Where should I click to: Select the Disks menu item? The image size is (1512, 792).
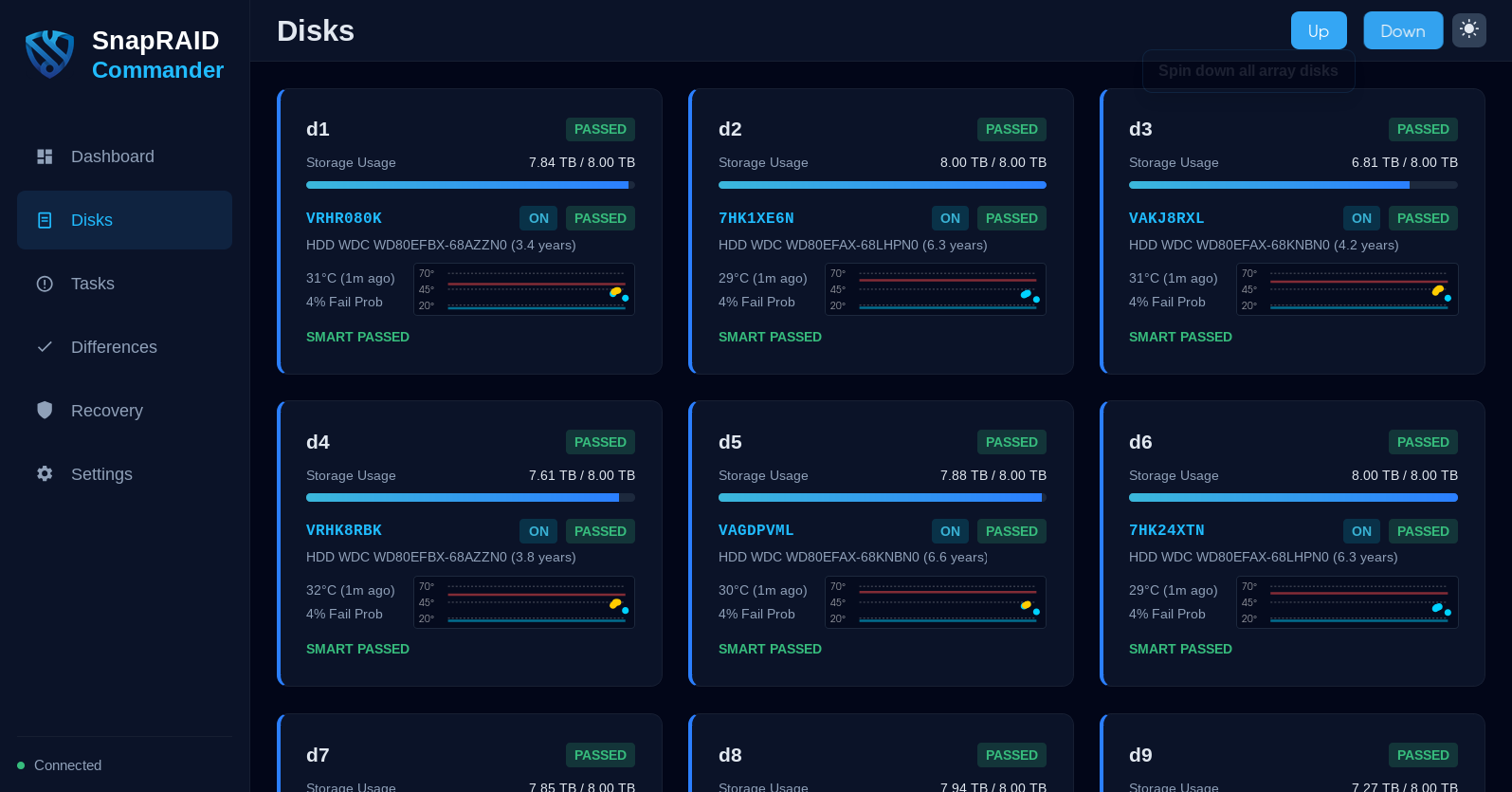[x=124, y=220]
